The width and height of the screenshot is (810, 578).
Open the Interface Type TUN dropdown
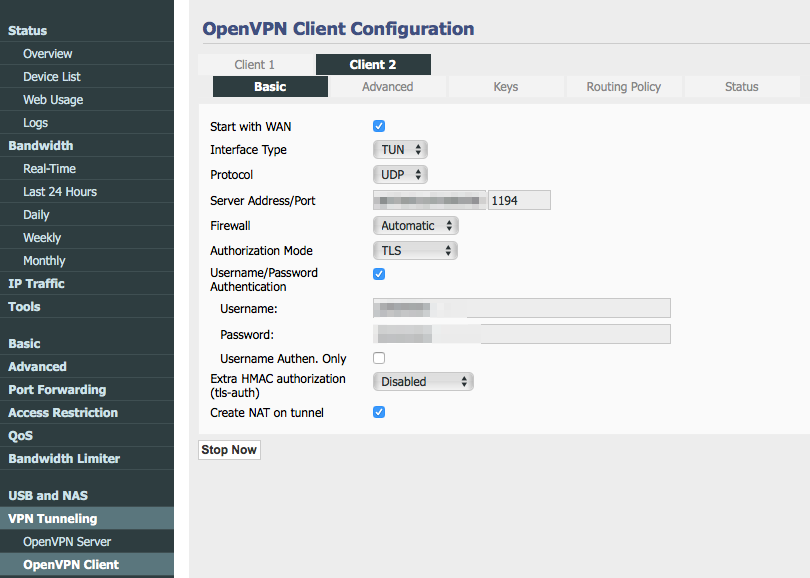click(x=400, y=150)
